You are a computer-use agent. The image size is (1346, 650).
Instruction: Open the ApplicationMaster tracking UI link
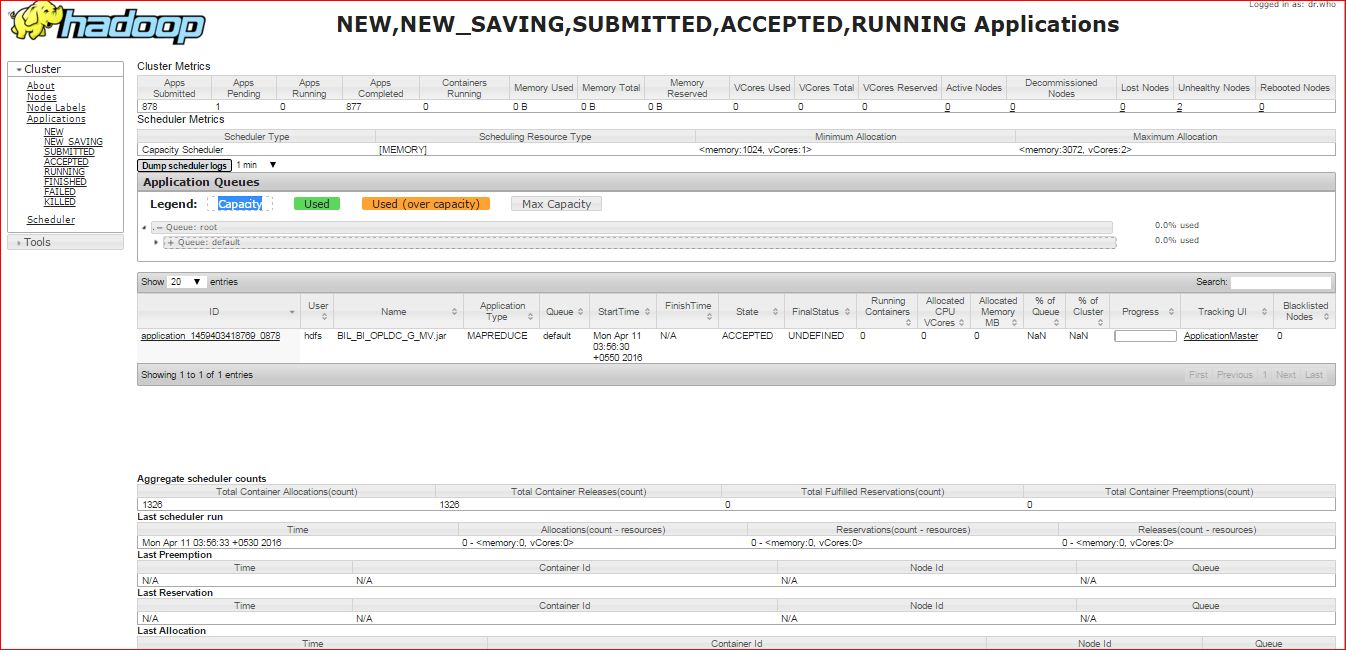[1222, 335]
